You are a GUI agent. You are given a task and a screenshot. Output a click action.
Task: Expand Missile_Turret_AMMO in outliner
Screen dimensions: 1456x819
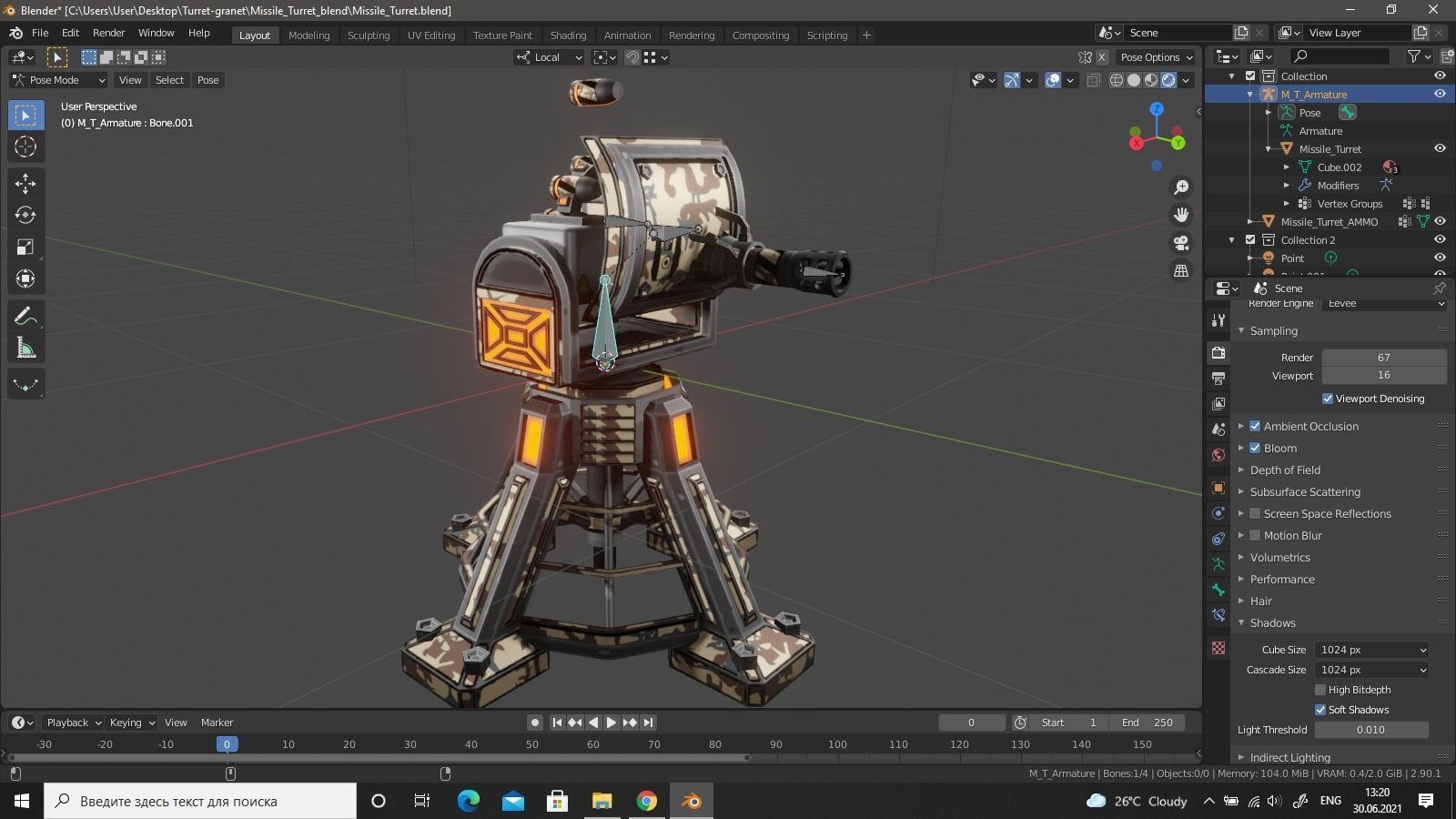click(1250, 221)
